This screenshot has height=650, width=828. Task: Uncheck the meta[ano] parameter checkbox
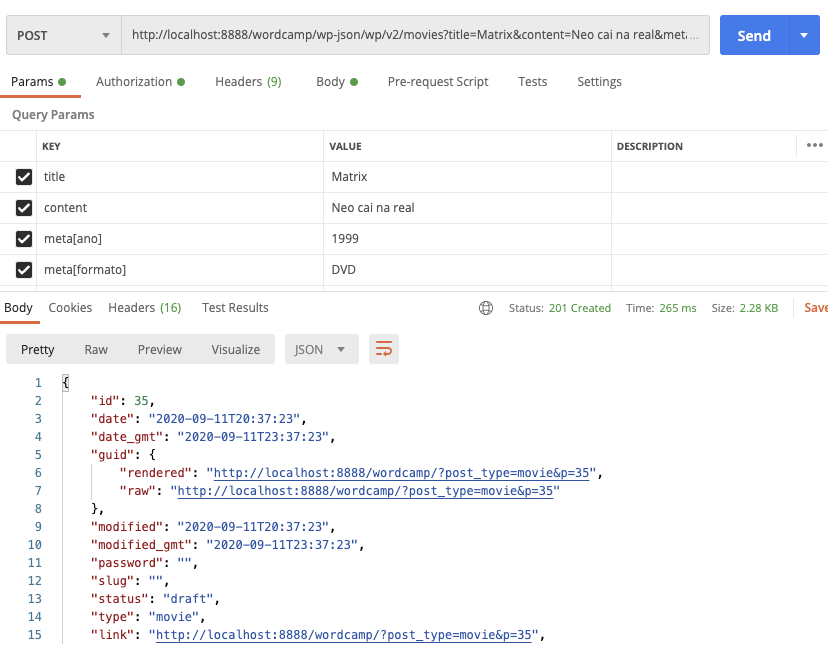click(24, 239)
